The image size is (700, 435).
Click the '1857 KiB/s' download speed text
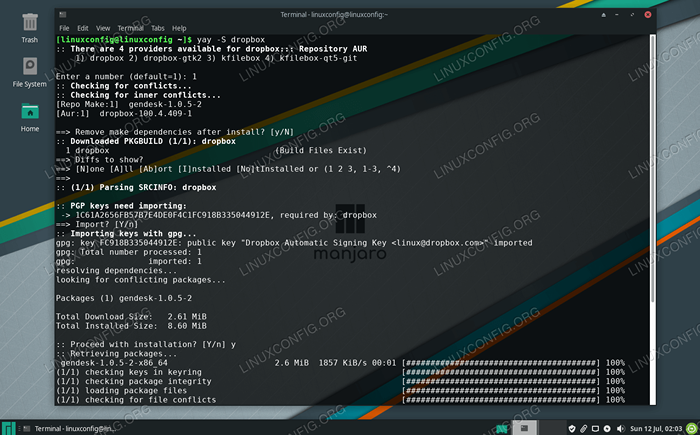click(x=342, y=363)
